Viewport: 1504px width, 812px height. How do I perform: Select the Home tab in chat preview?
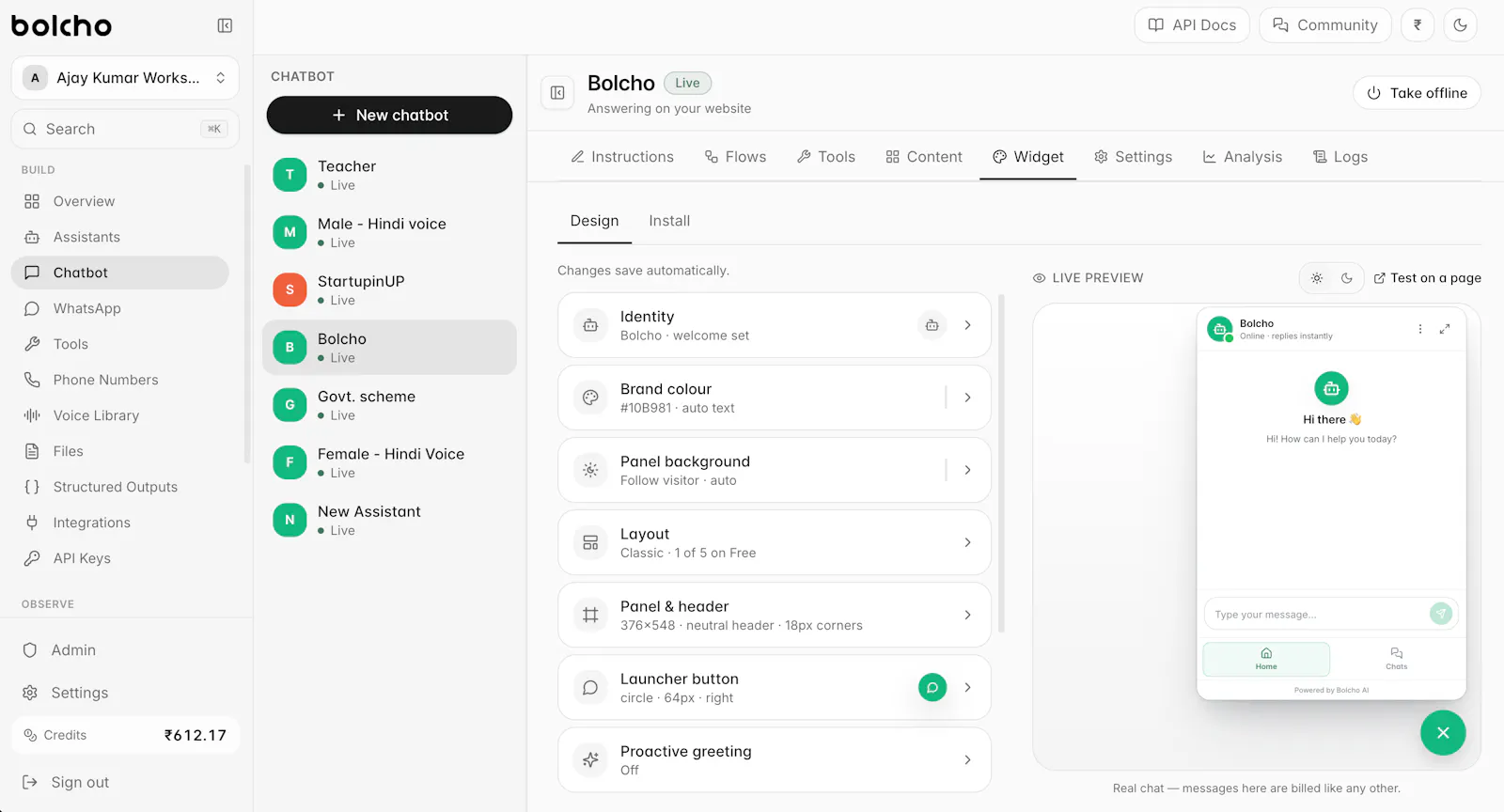(1266, 659)
